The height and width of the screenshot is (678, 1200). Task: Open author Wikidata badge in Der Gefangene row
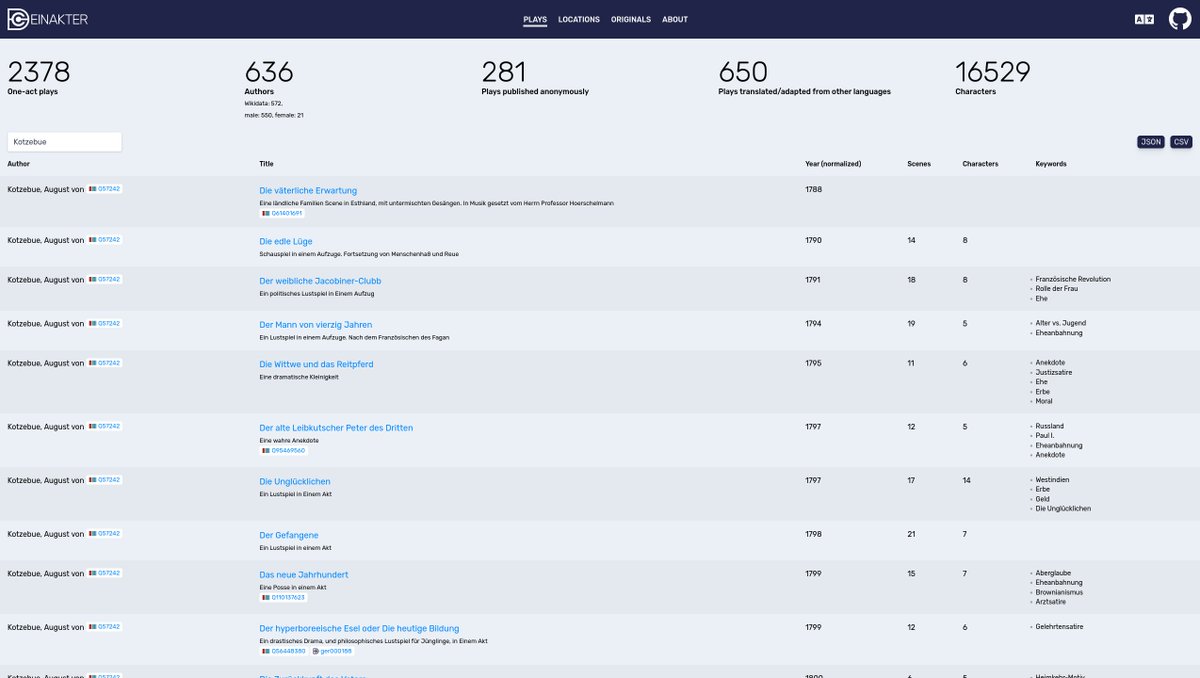105,534
